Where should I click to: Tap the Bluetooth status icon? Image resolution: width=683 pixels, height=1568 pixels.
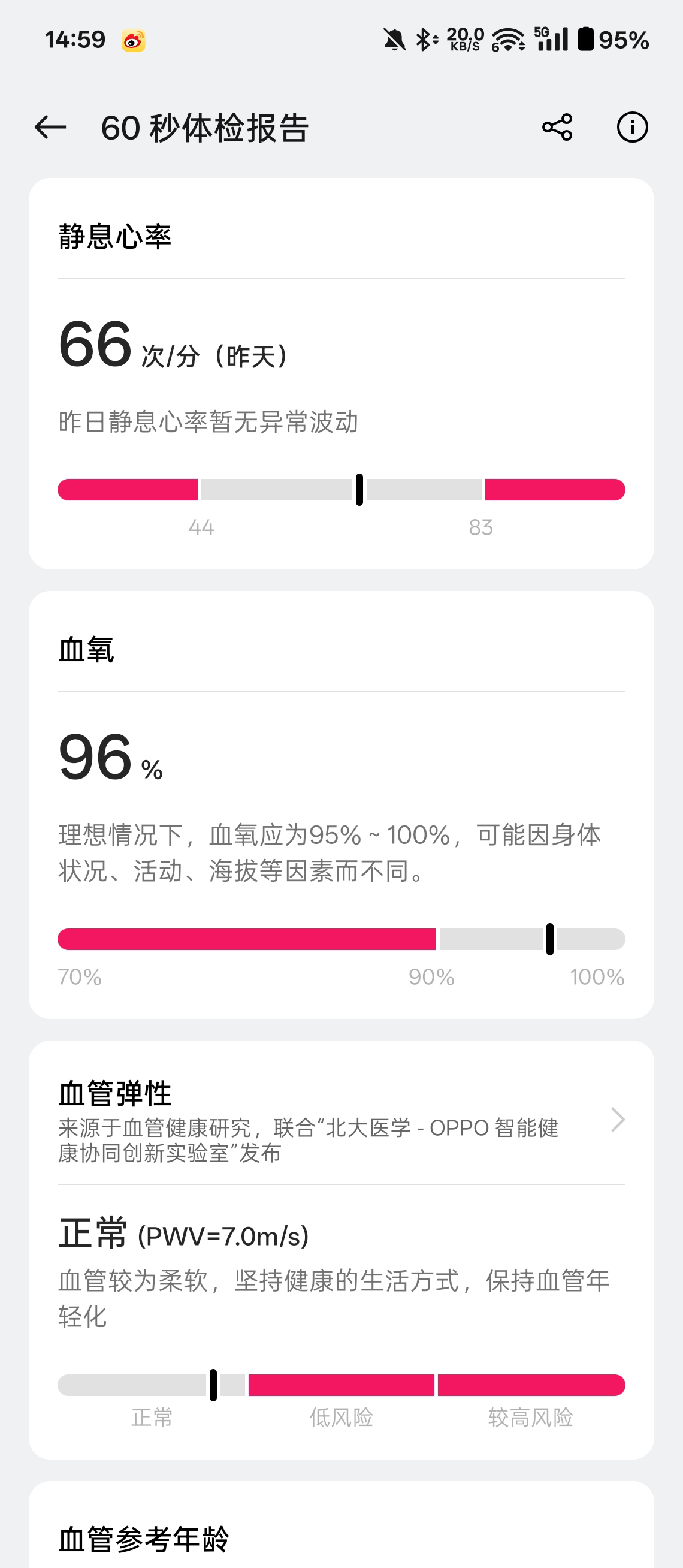tap(426, 40)
